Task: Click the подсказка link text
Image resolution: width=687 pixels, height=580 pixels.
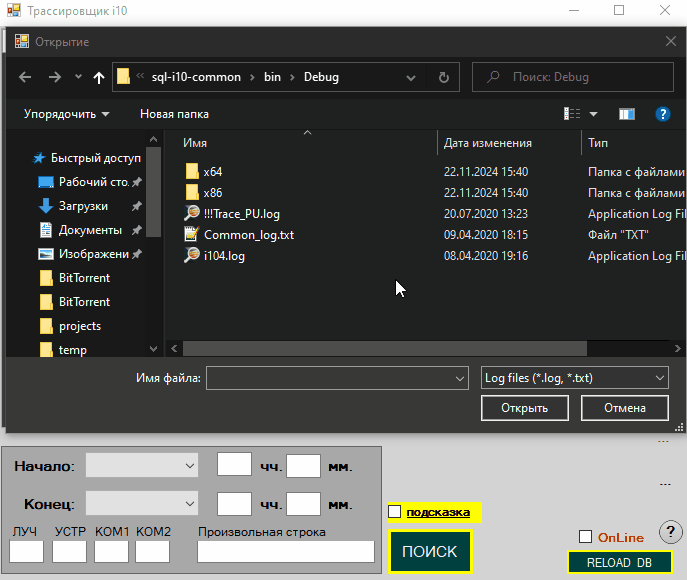Action: (438, 512)
